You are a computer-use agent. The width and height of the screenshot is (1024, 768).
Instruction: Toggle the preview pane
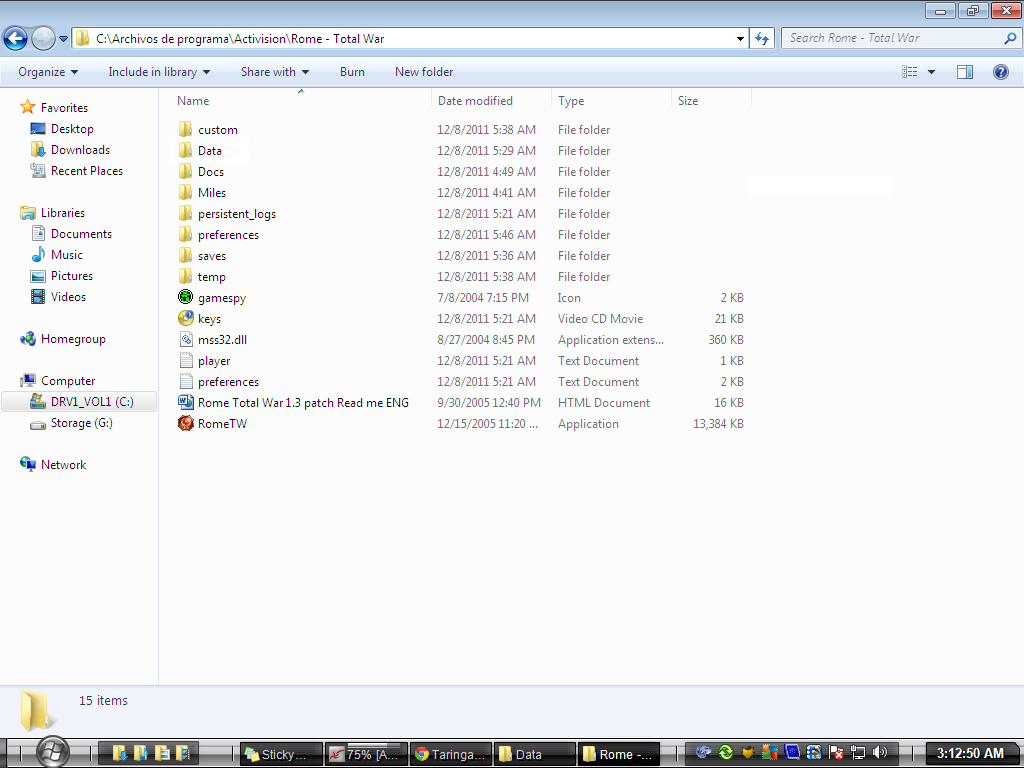965,72
